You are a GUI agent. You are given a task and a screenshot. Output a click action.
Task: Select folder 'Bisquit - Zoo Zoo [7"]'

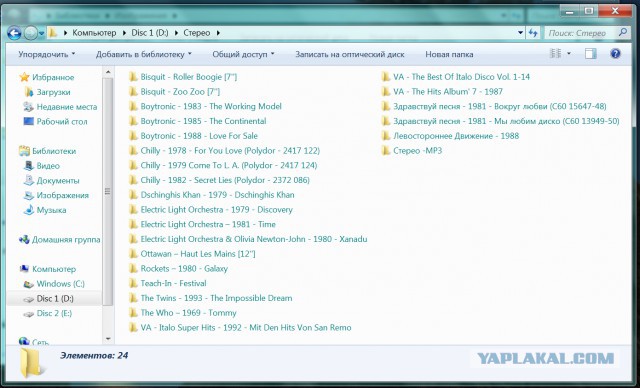(174, 91)
